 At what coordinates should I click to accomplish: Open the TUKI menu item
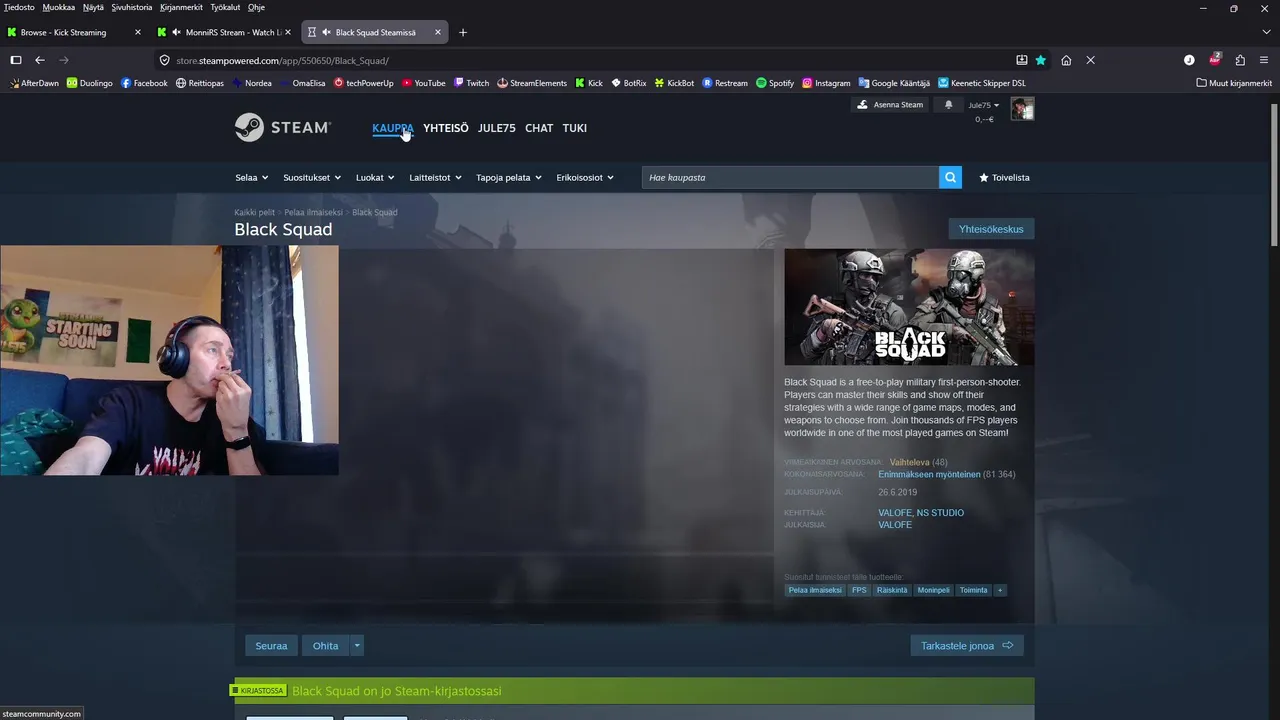click(x=574, y=128)
